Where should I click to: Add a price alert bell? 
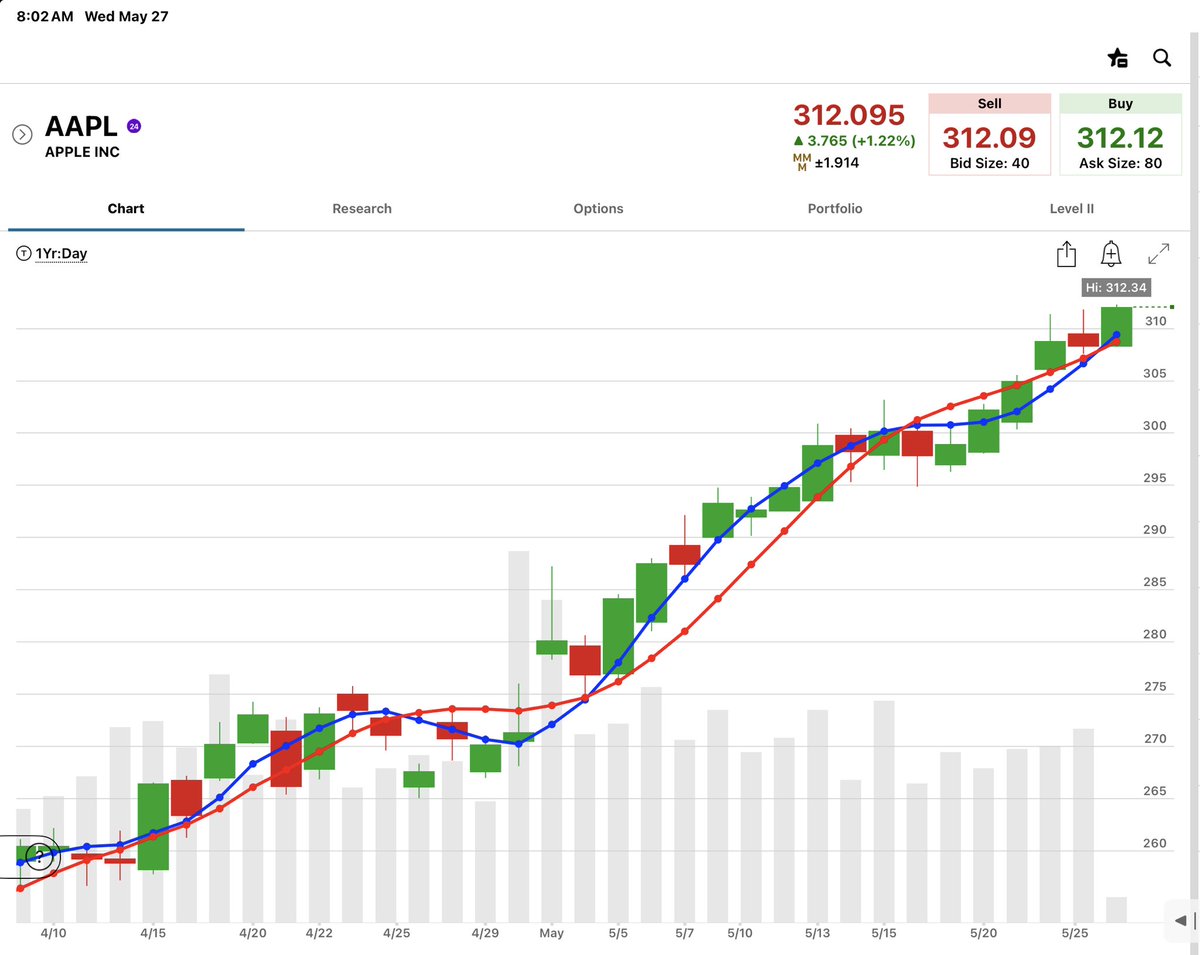1111,254
